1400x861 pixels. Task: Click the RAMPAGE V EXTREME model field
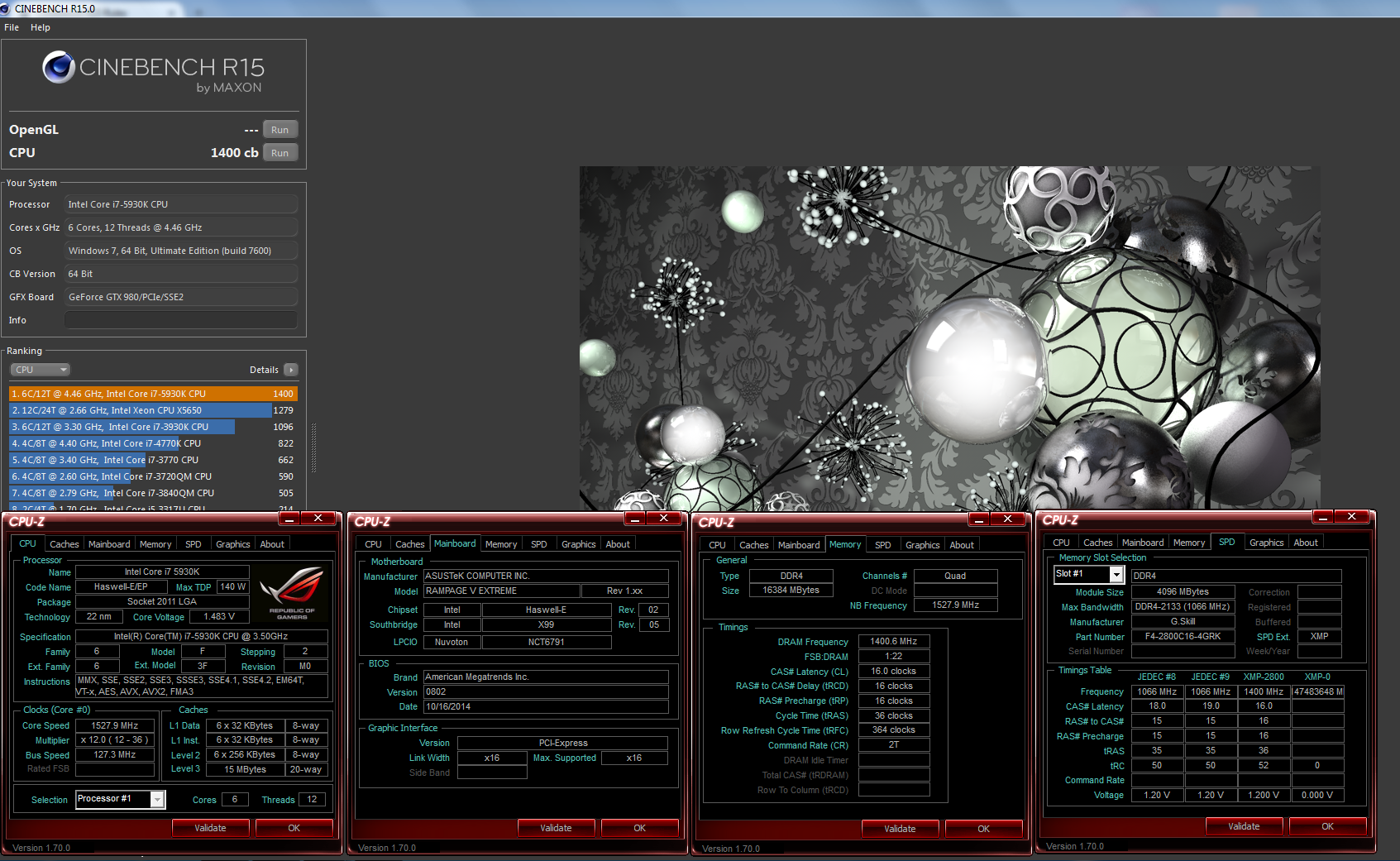pos(501,591)
